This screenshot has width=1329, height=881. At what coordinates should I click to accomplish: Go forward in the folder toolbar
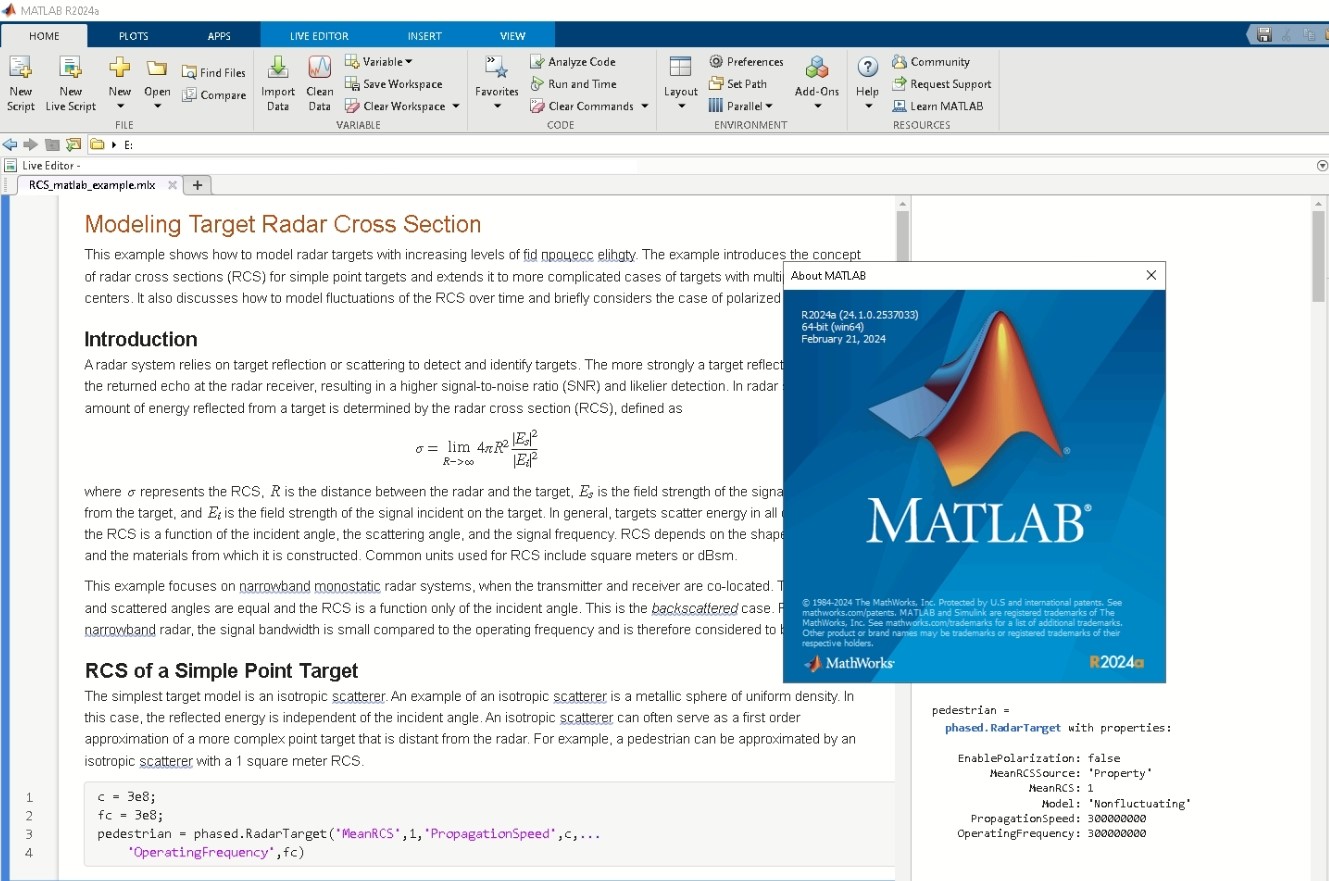tap(31, 145)
